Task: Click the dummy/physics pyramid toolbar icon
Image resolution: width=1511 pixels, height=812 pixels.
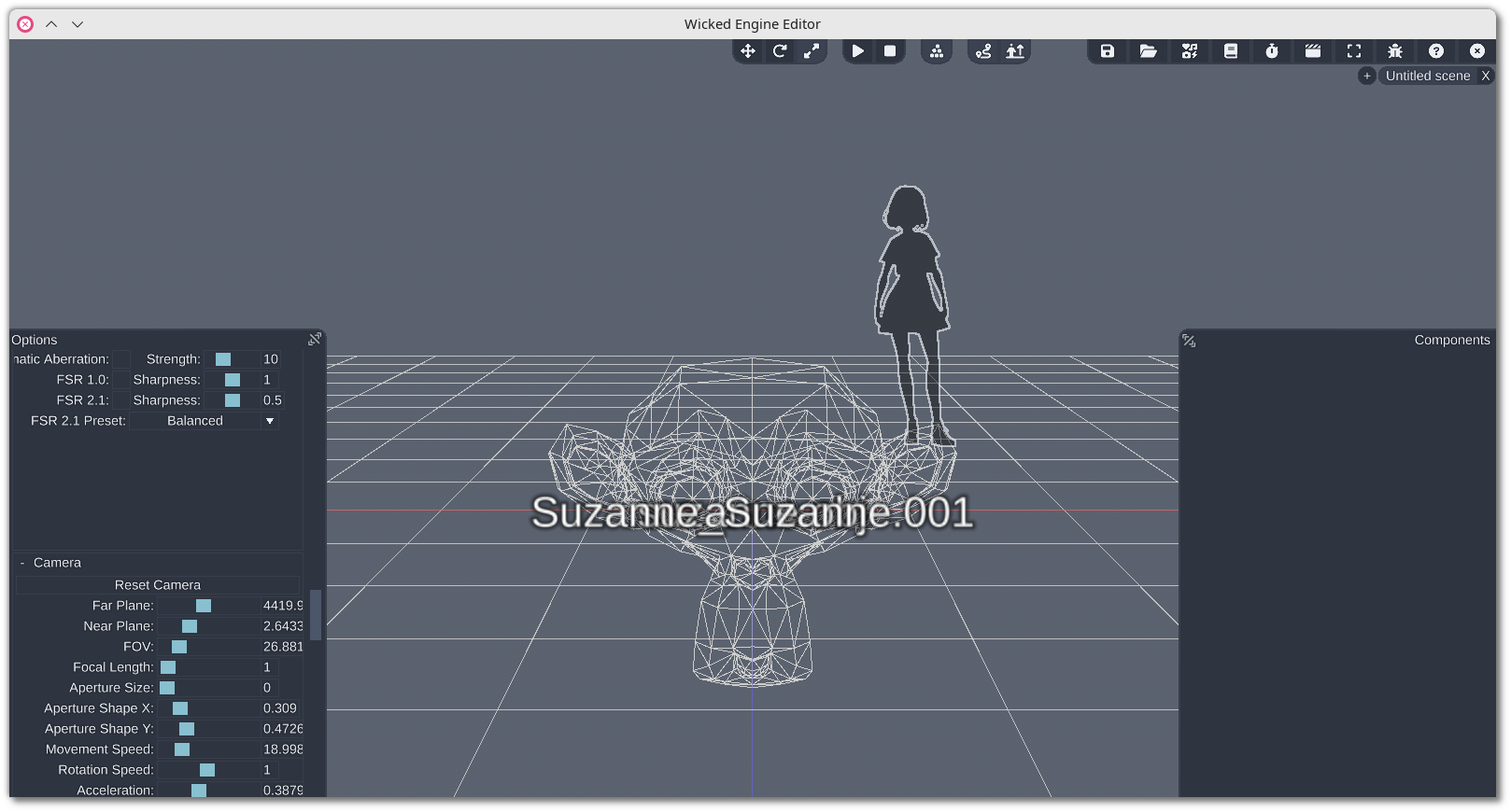Action: click(x=937, y=51)
